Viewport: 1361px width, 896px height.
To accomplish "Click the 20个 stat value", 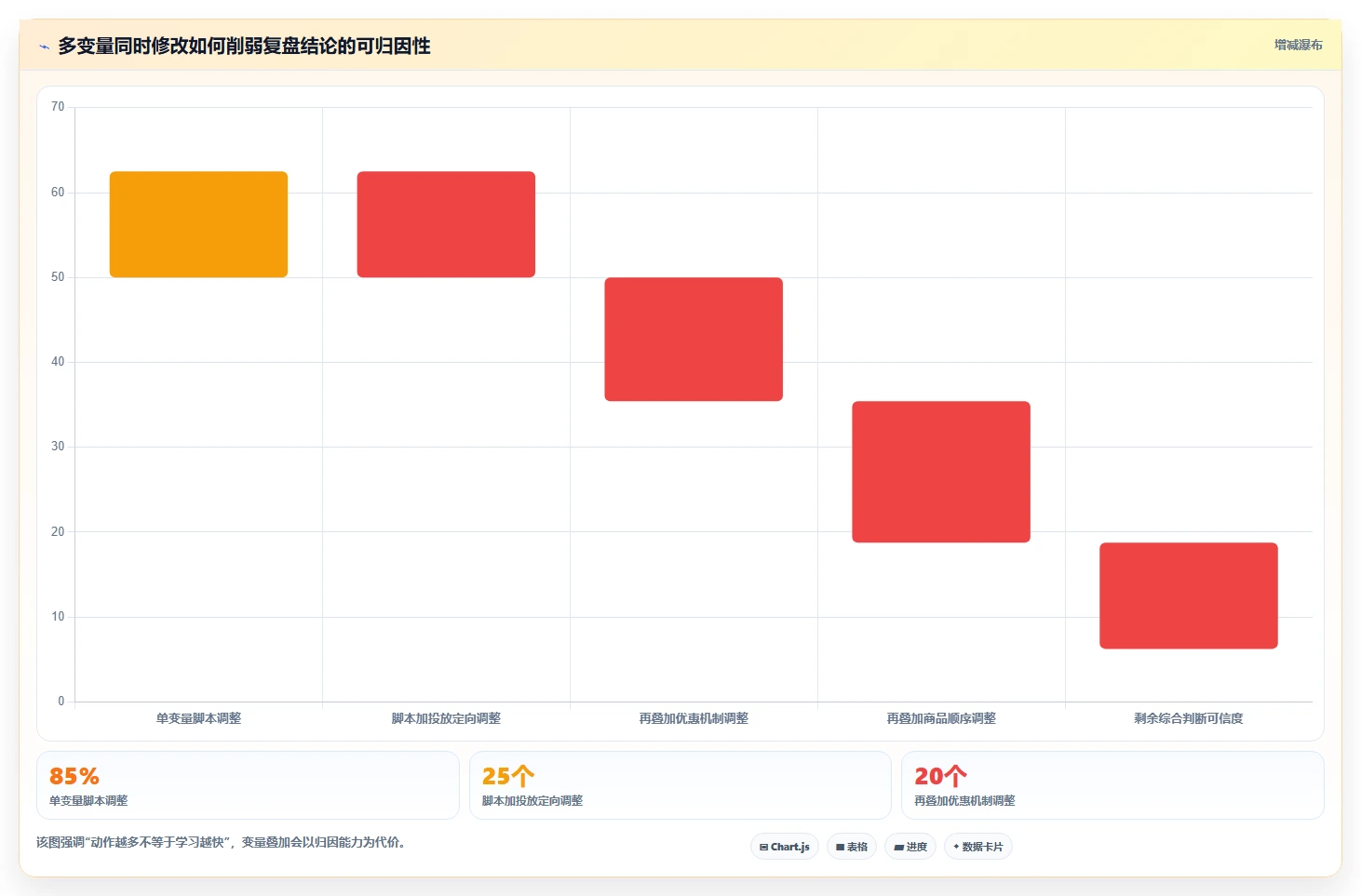I will (940, 776).
